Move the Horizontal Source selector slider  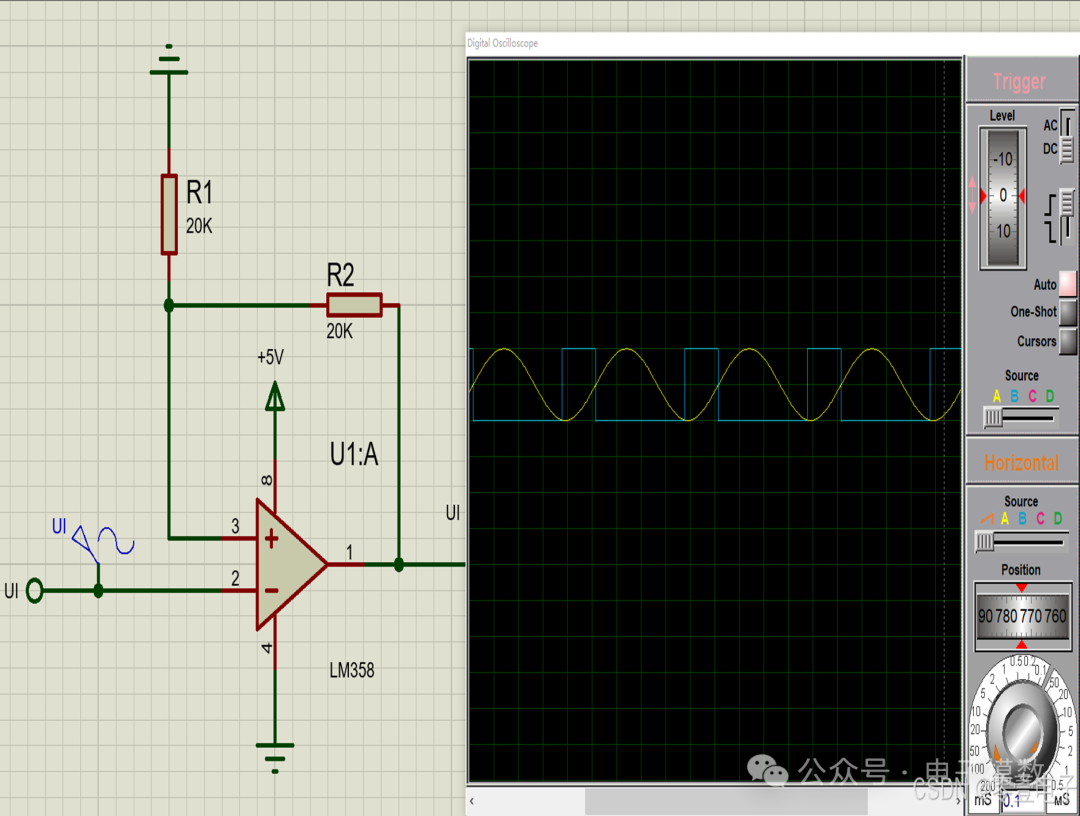tap(985, 542)
